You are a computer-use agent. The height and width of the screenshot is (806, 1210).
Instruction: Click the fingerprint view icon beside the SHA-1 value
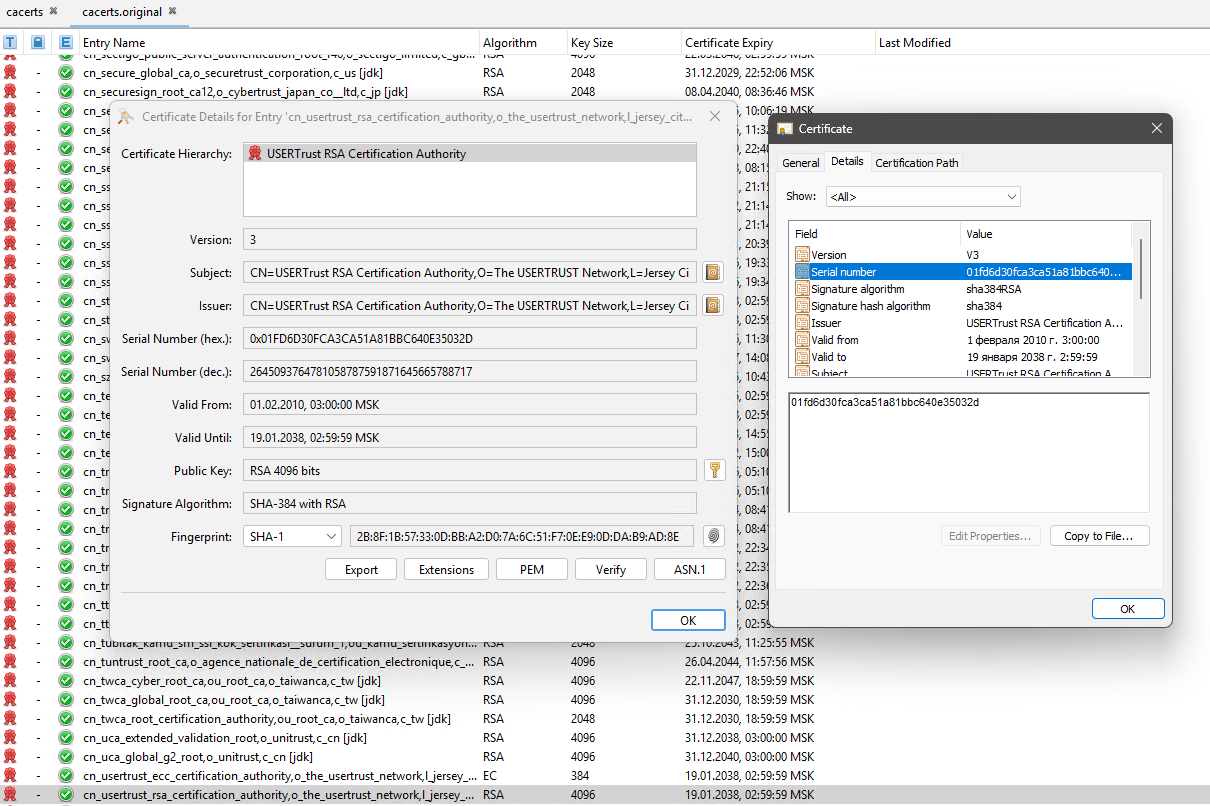click(x=713, y=537)
